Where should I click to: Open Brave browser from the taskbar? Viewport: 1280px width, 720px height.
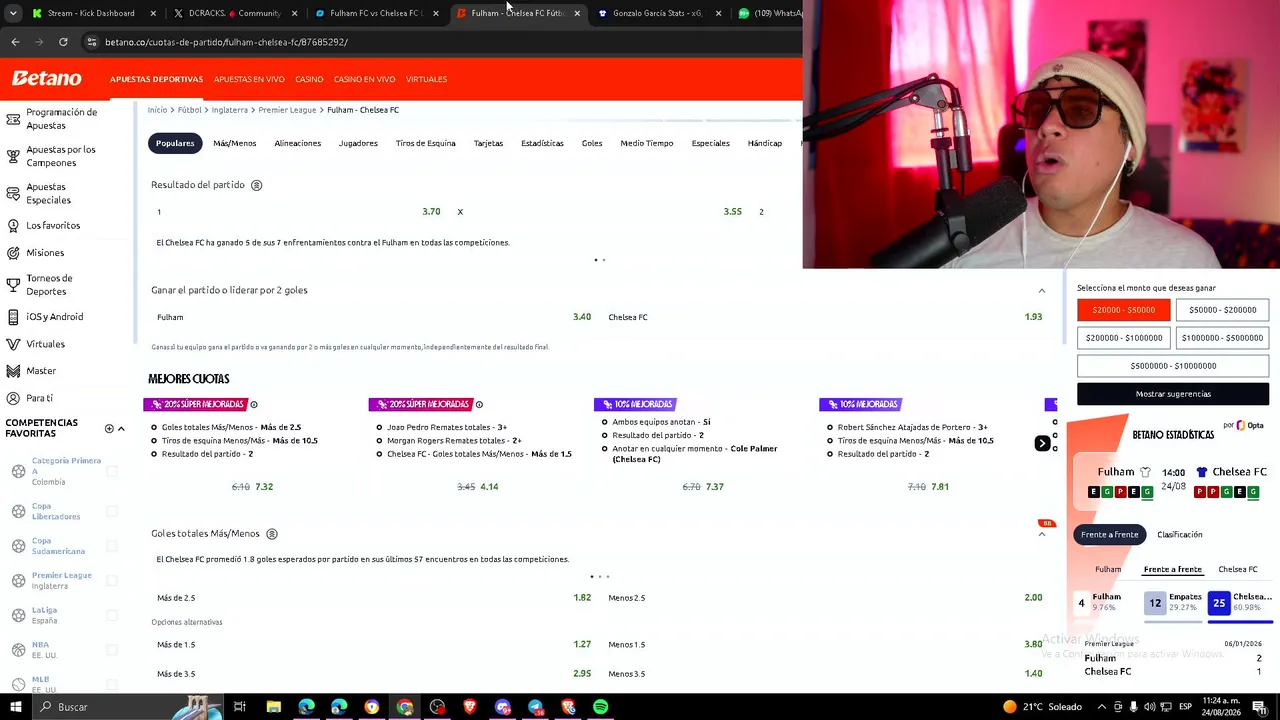(470, 707)
